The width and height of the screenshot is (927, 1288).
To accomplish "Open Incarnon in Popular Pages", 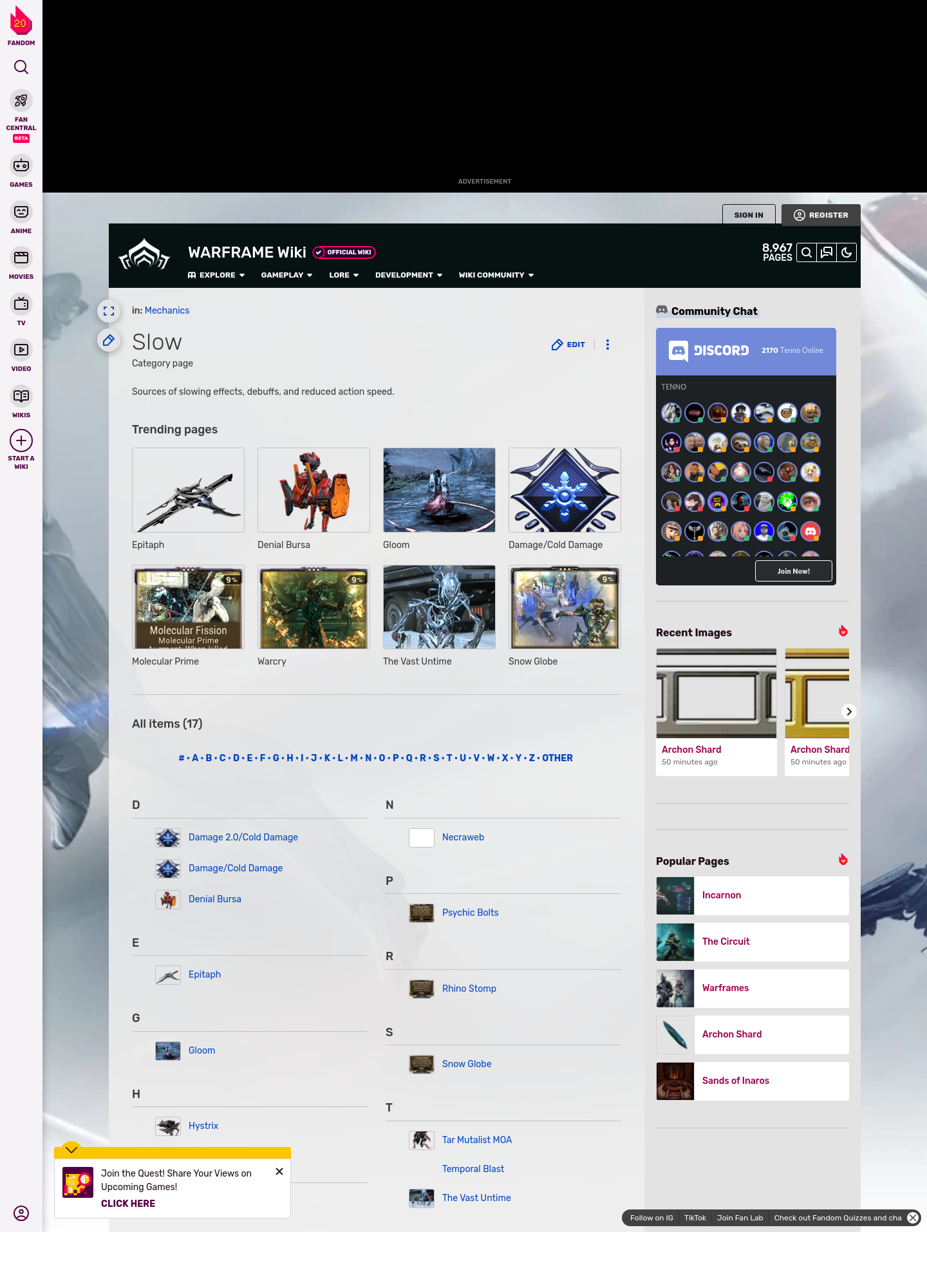I will click(753, 895).
